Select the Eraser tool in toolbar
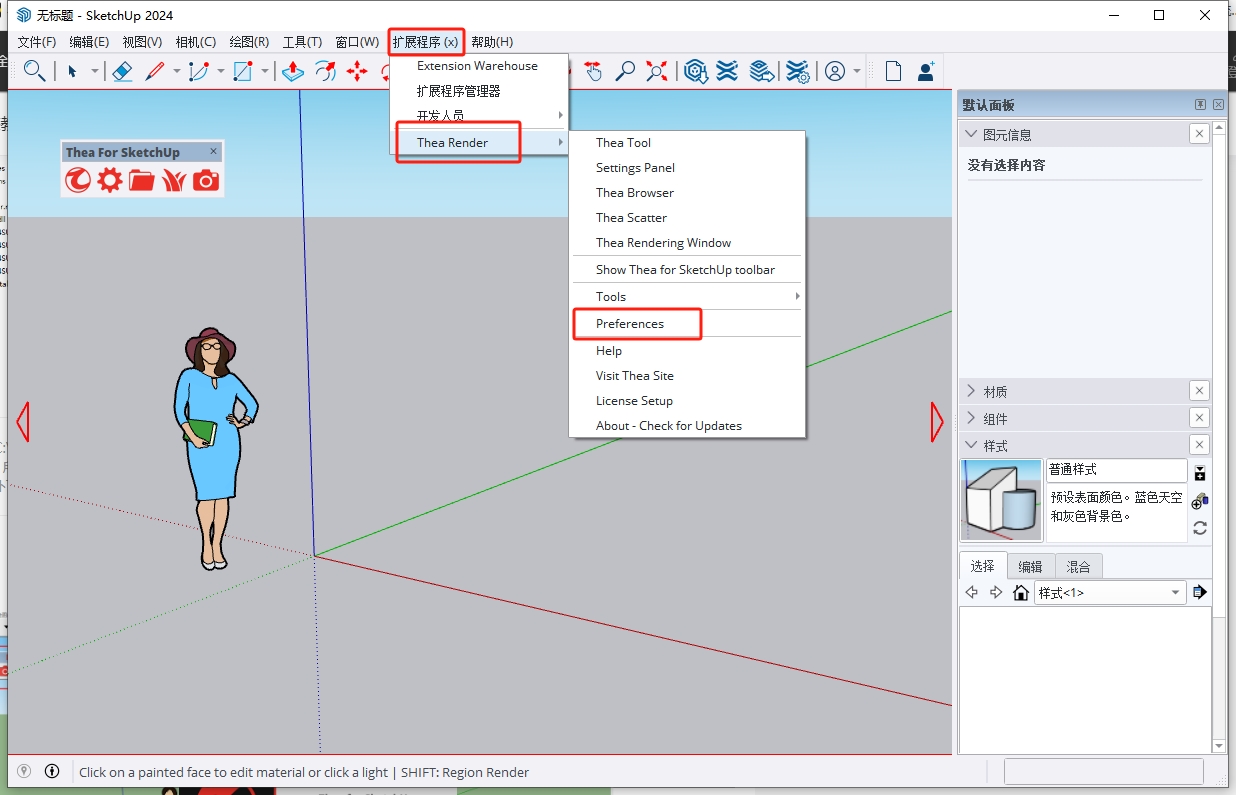This screenshot has width=1236, height=795. 122,71
